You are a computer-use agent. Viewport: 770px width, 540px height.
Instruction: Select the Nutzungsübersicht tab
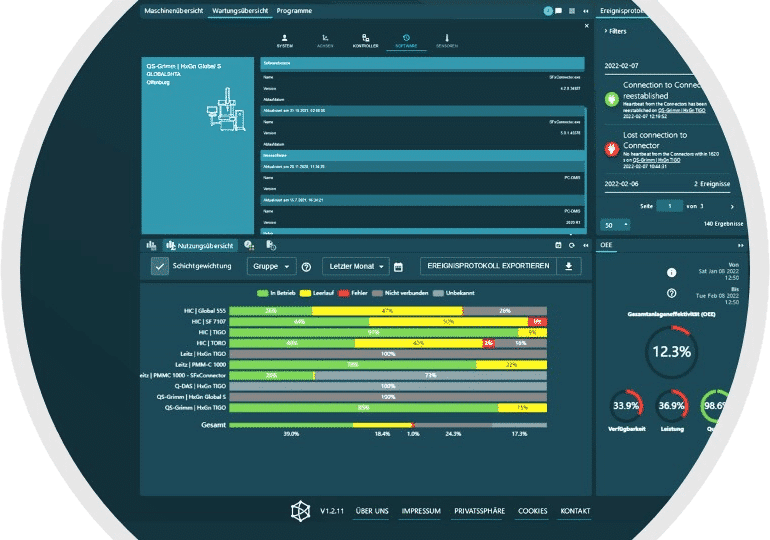click(x=200, y=245)
